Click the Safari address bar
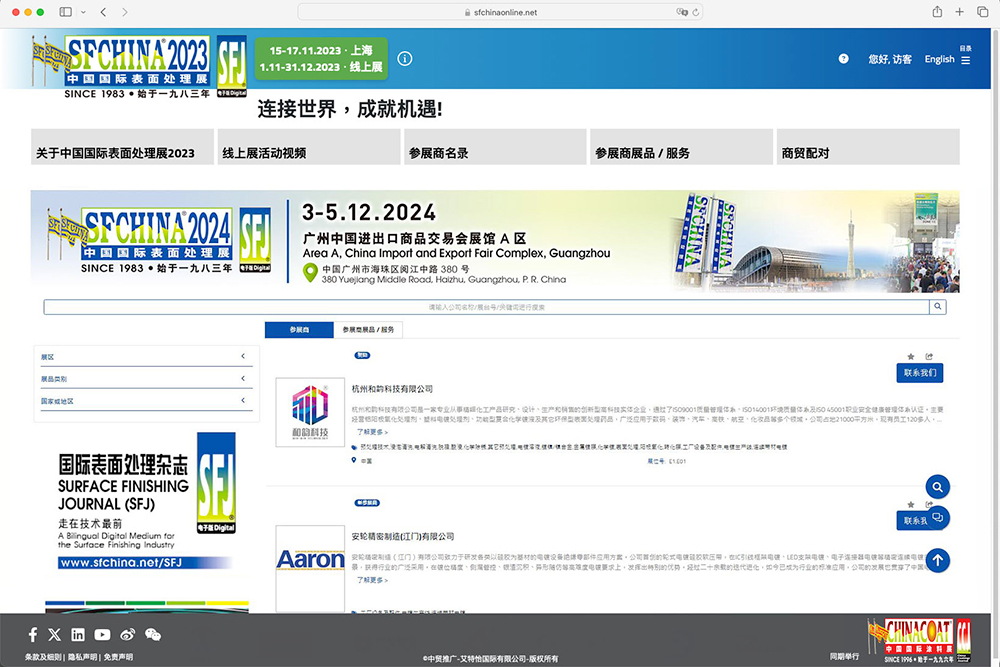1000x667 pixels. click(500, 12)
